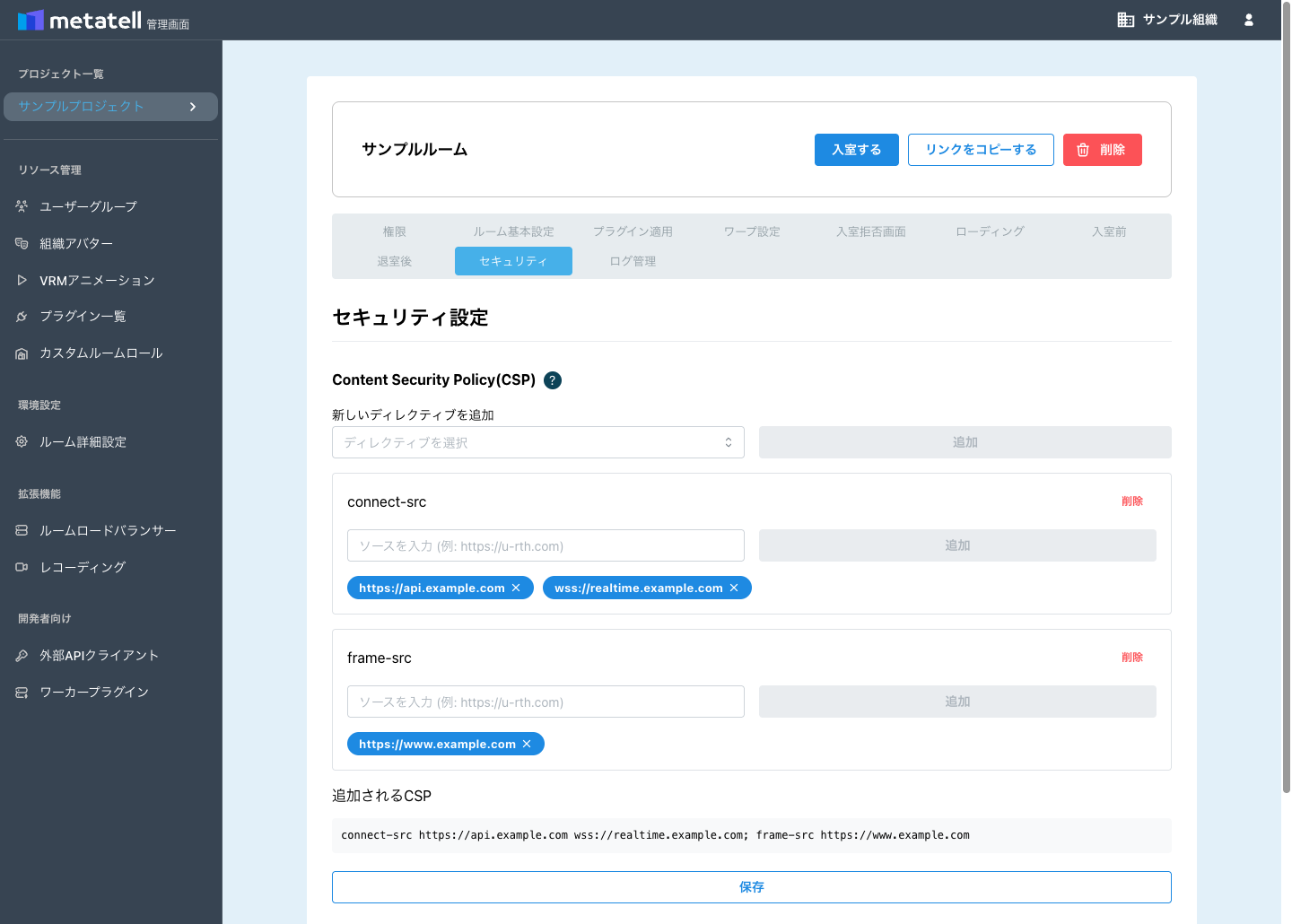Click the recording camera icon

22,567
